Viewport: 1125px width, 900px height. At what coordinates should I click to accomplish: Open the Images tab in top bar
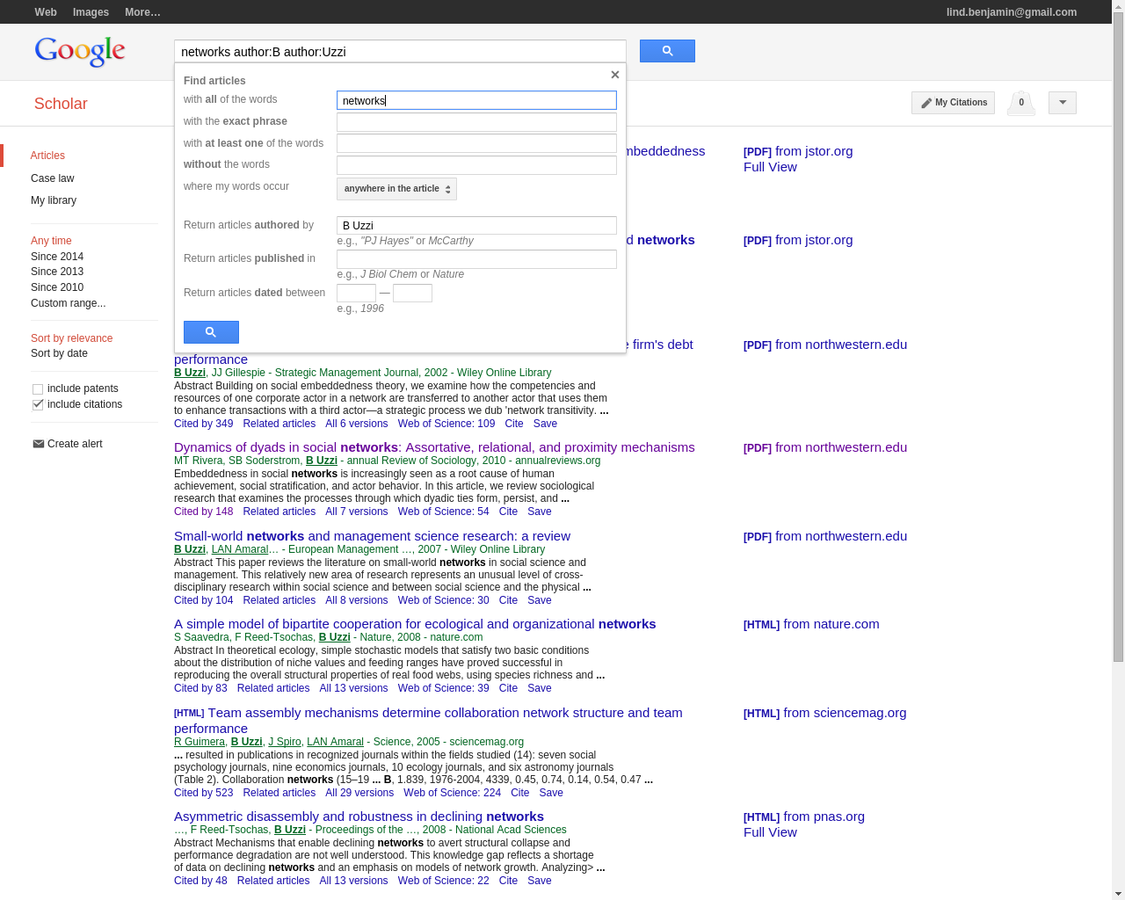90,12
